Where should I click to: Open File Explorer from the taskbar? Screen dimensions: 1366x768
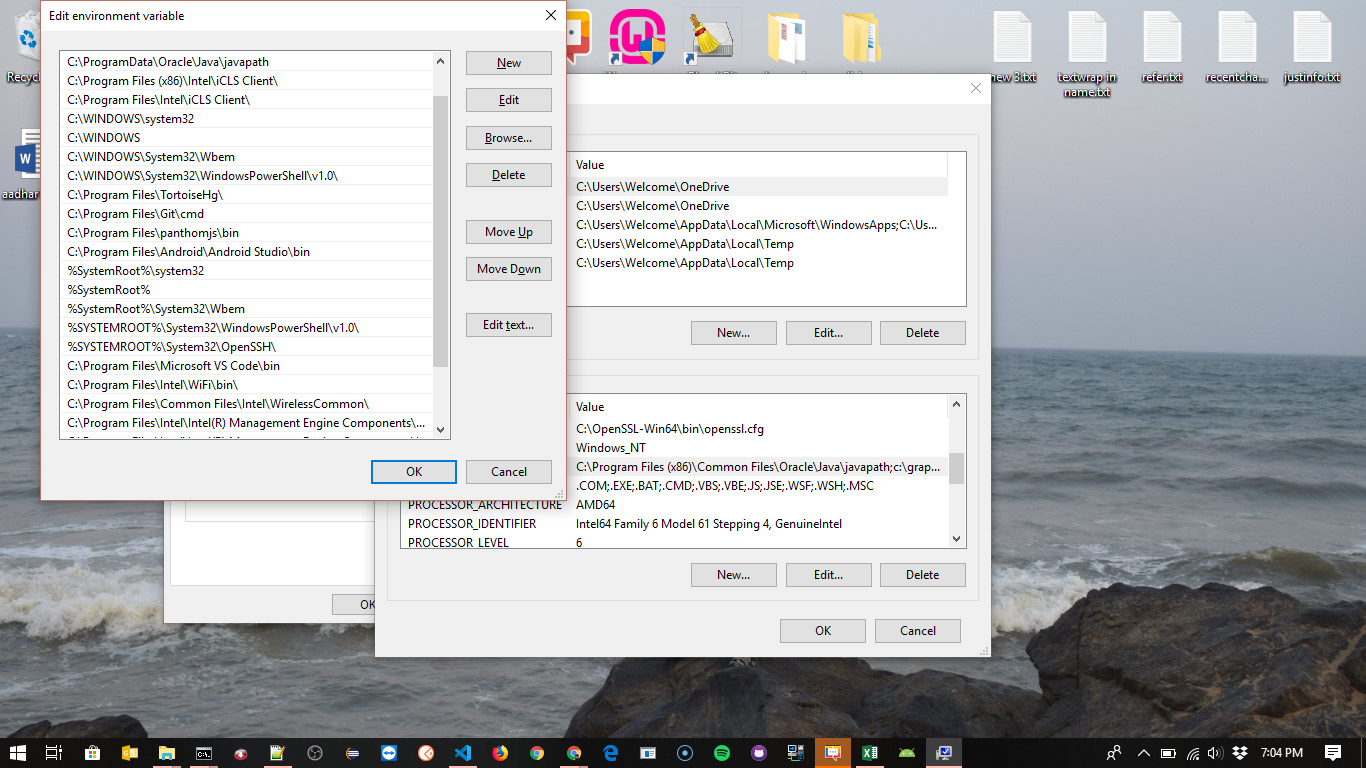[x=166, y=752]
